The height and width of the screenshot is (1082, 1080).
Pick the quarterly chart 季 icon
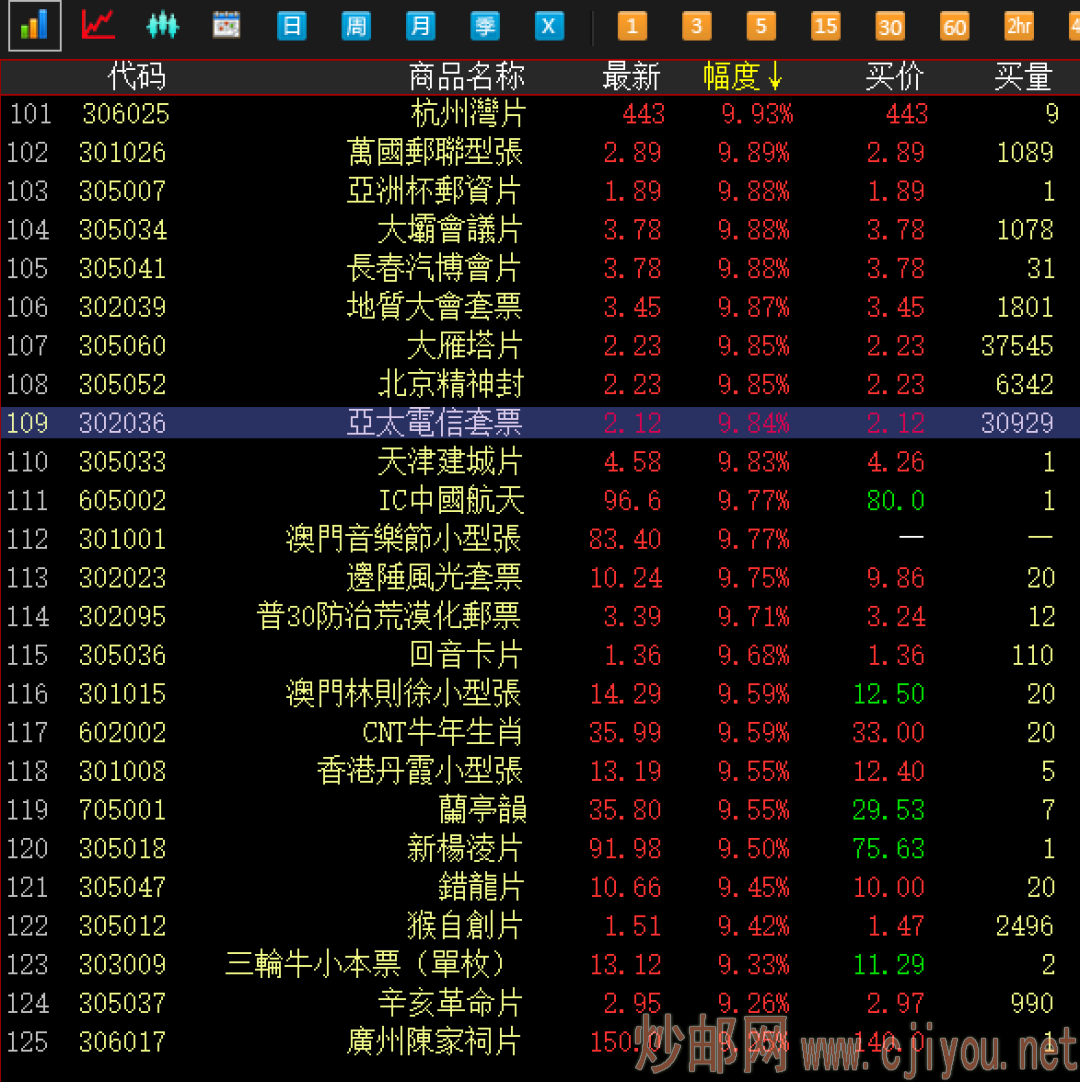pyautogui.click(x=485, y=26)
